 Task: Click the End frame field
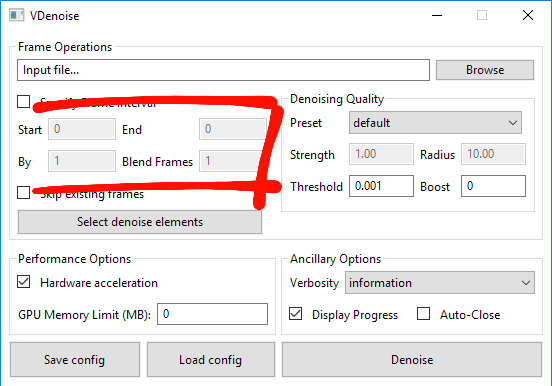click(x=233, y=129)
